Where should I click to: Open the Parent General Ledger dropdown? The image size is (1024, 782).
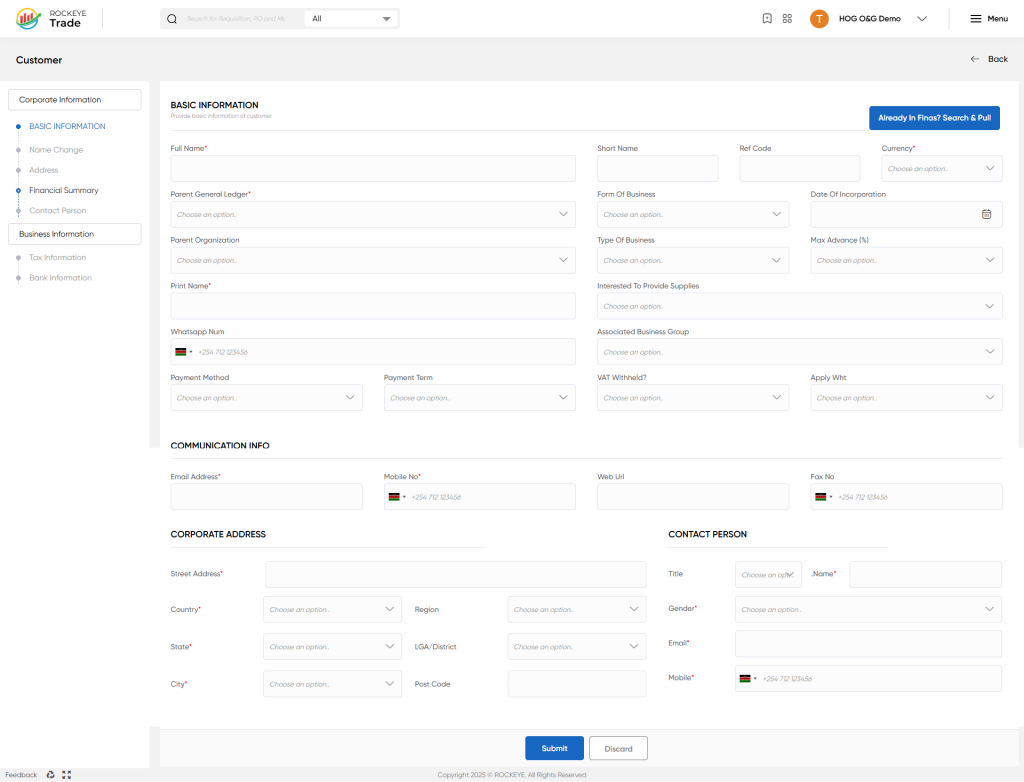(373, 214)
